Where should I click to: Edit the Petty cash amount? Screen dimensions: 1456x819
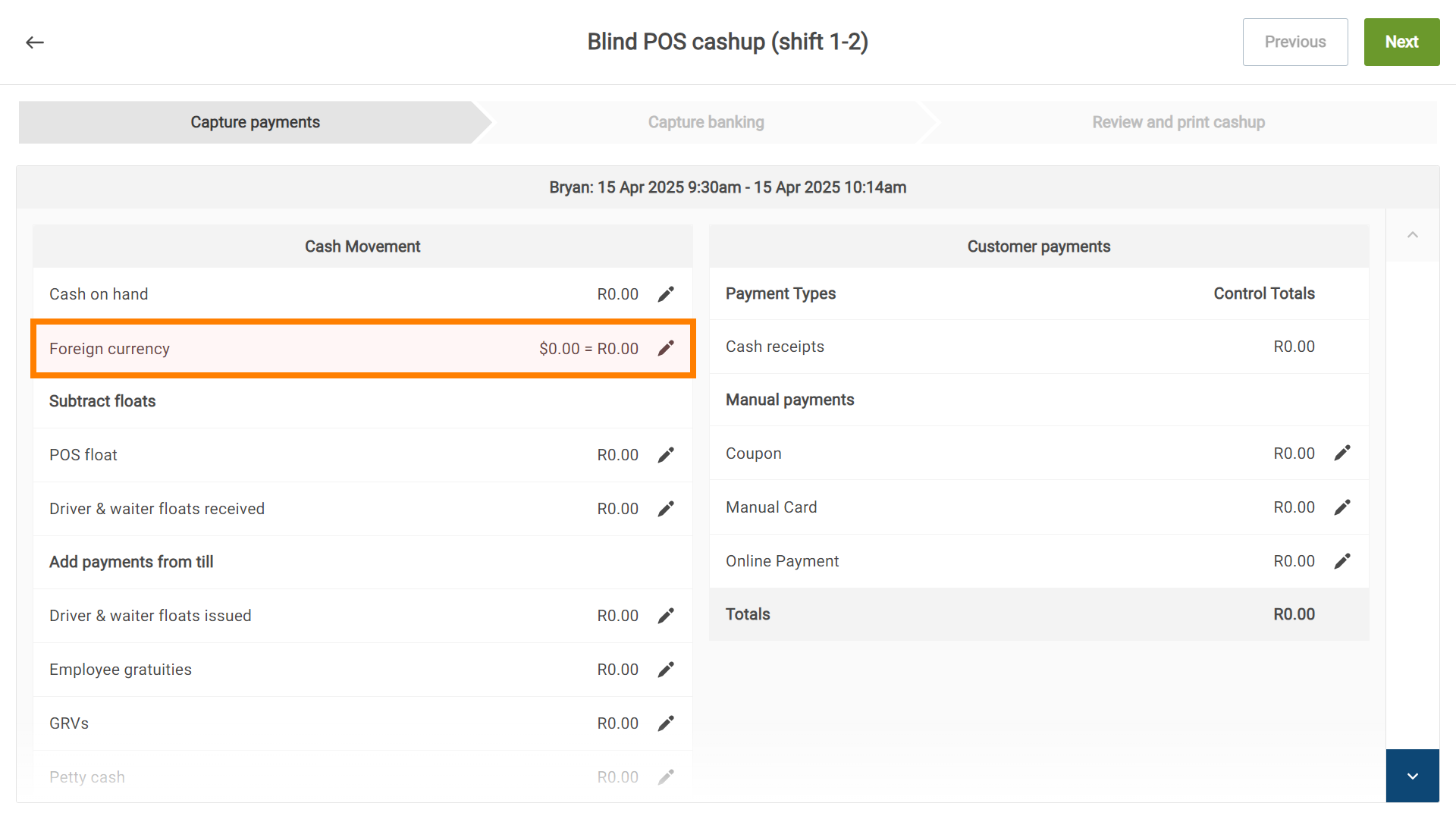666,777
